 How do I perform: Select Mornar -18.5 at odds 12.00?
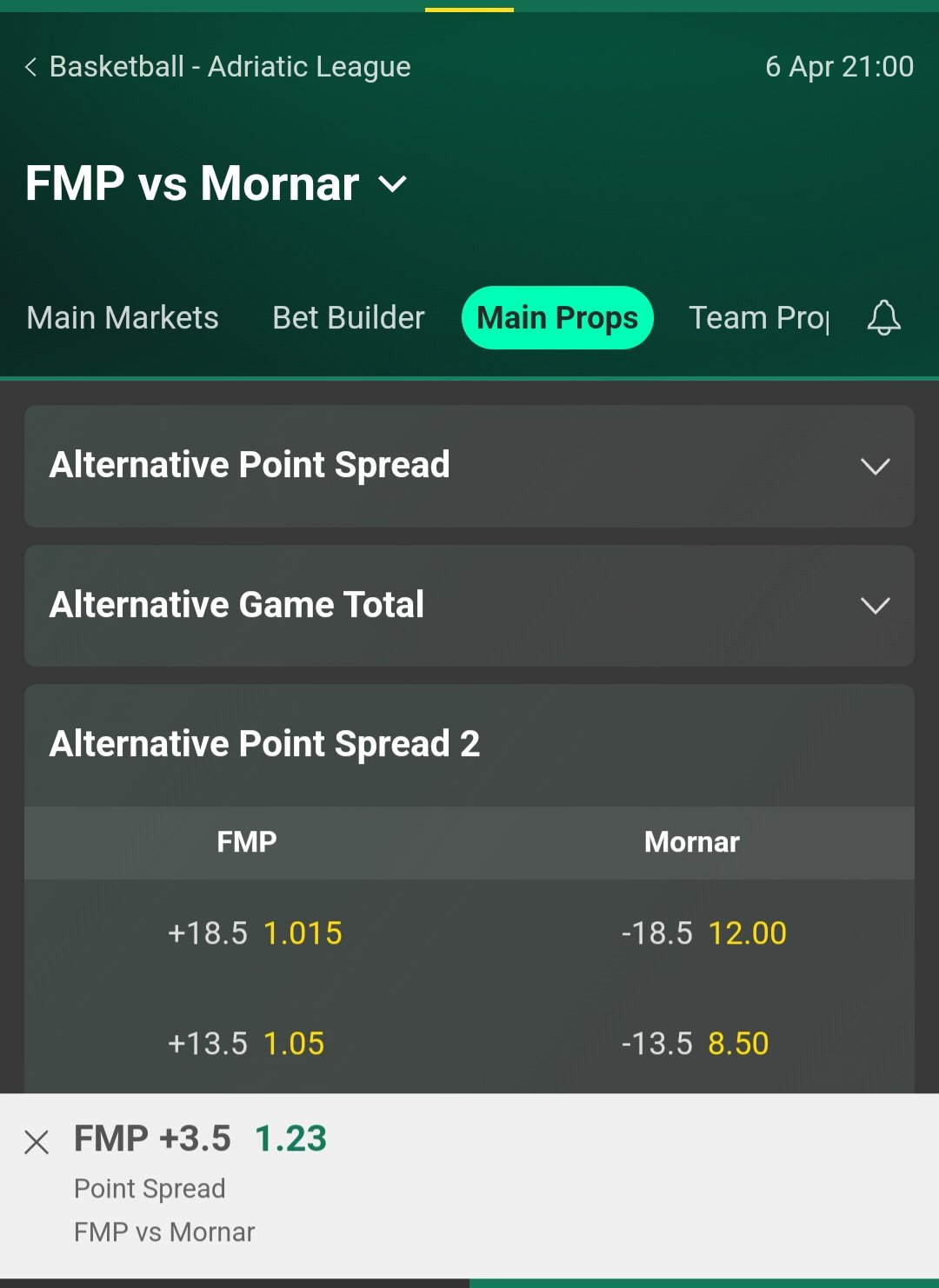(x=703, y=933)
